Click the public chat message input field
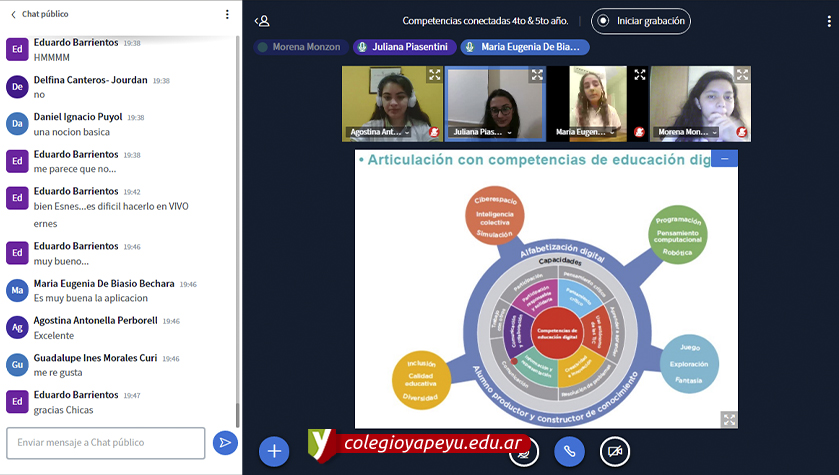This screenshot has width=839, height=475. pyautogui.click(x=106, y=442)
